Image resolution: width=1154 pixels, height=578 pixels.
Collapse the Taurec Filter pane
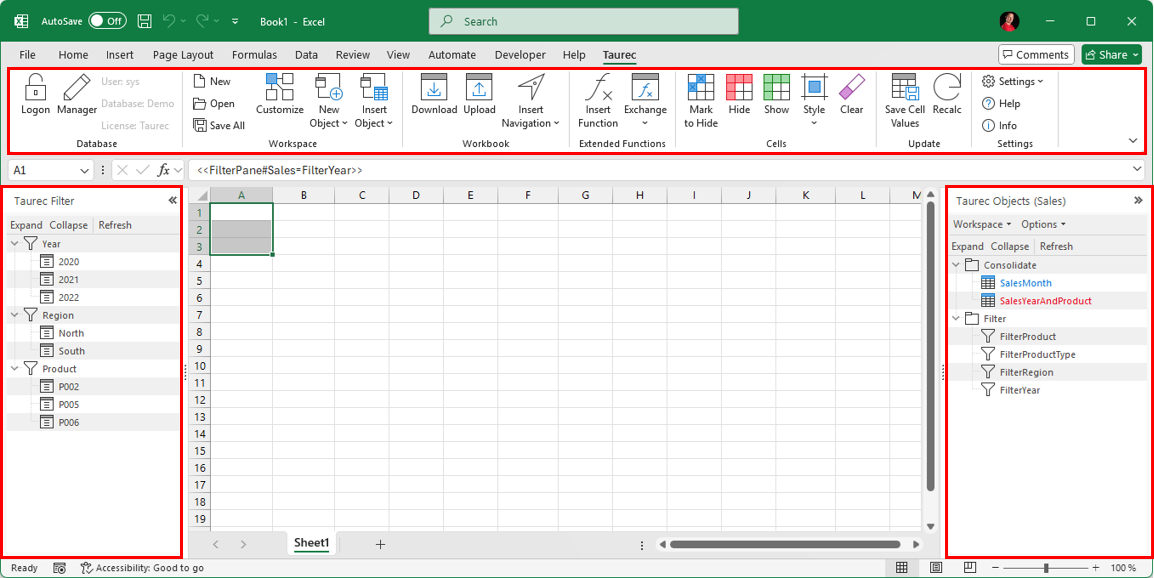172,200
